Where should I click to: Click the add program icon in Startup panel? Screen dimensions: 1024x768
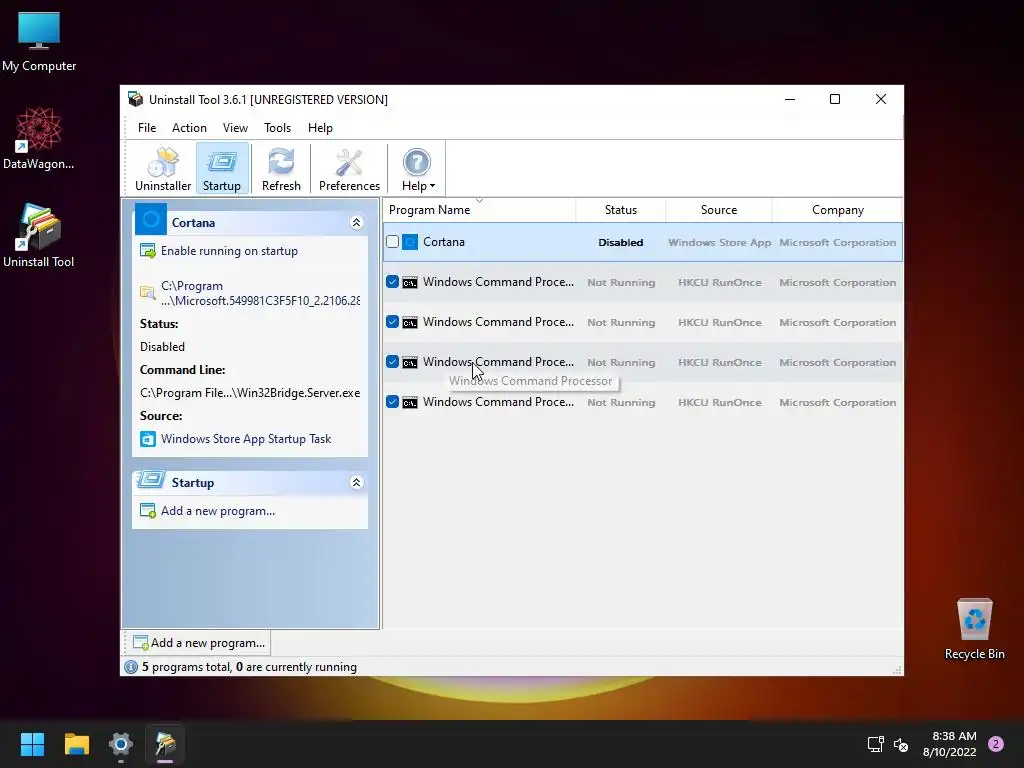[148, 511]
